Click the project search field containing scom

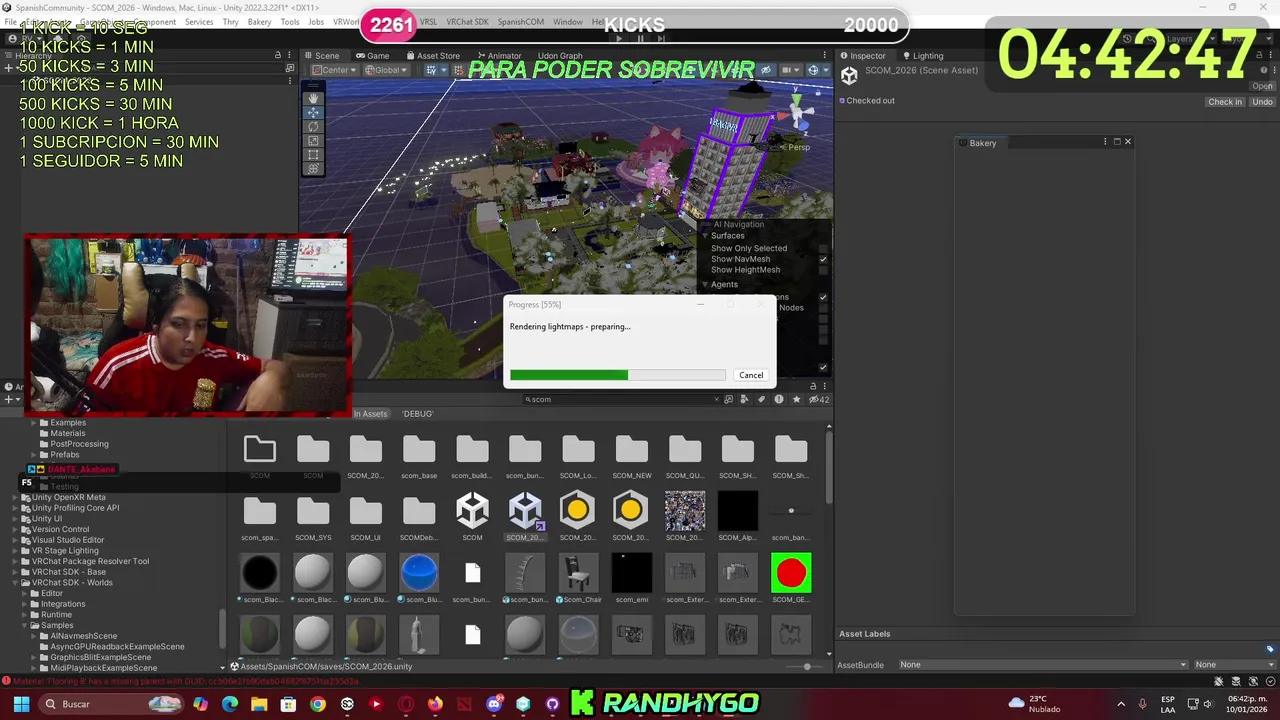coord(623,399)
